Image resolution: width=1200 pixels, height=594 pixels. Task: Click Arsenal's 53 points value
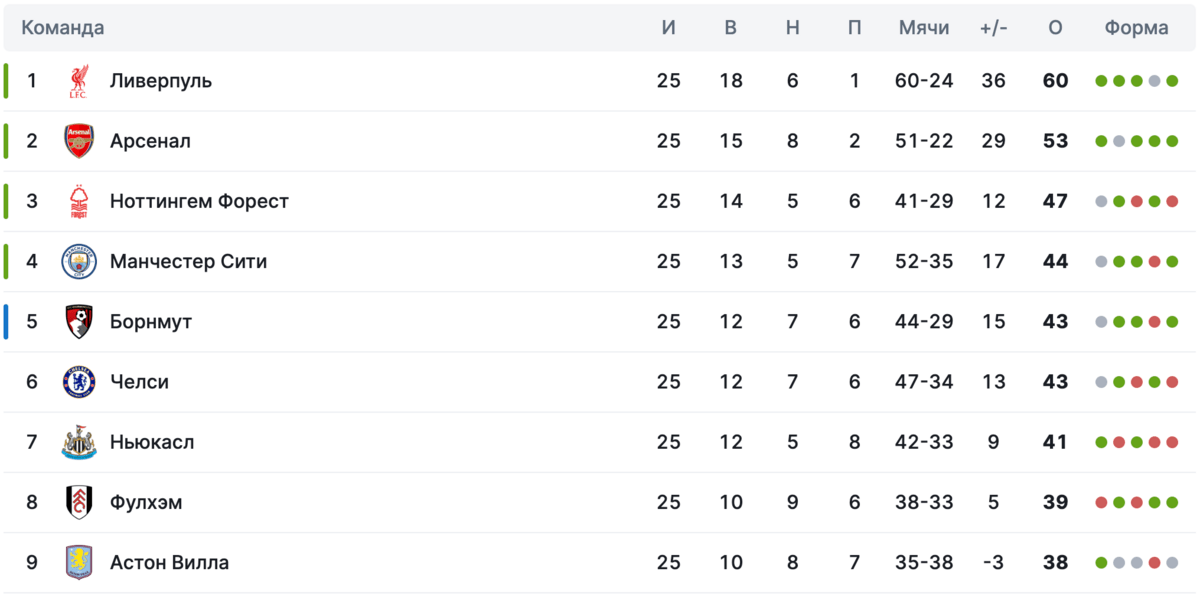click(x=1055, y=141)
